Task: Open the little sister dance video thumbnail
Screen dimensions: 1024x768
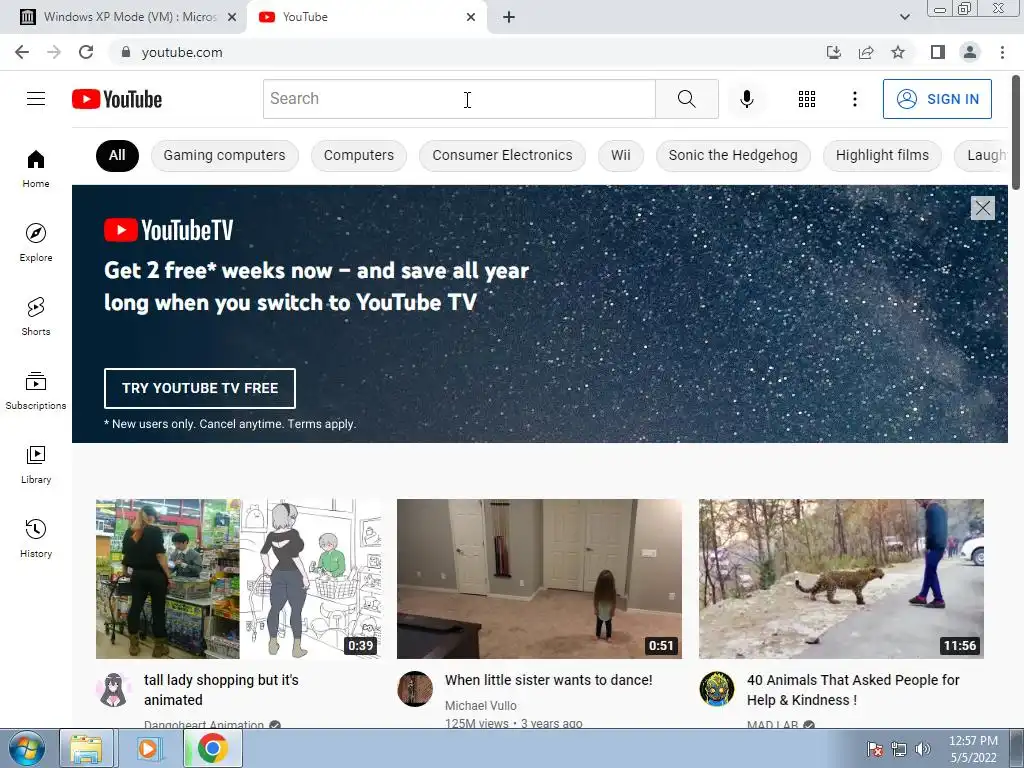Action: 539,579
